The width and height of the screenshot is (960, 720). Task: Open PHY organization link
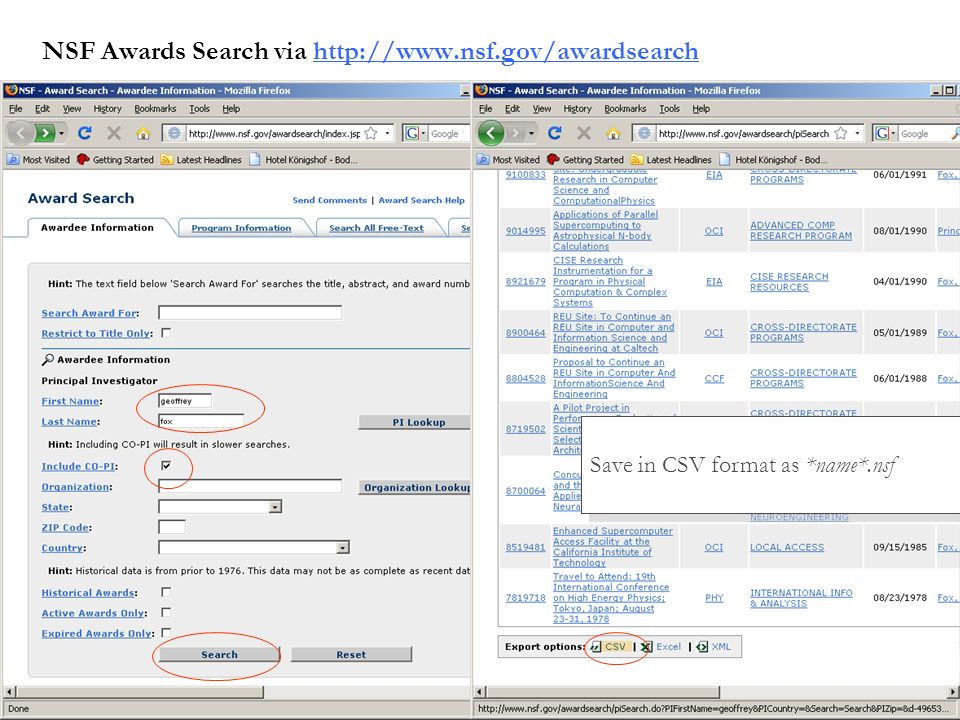714,598
